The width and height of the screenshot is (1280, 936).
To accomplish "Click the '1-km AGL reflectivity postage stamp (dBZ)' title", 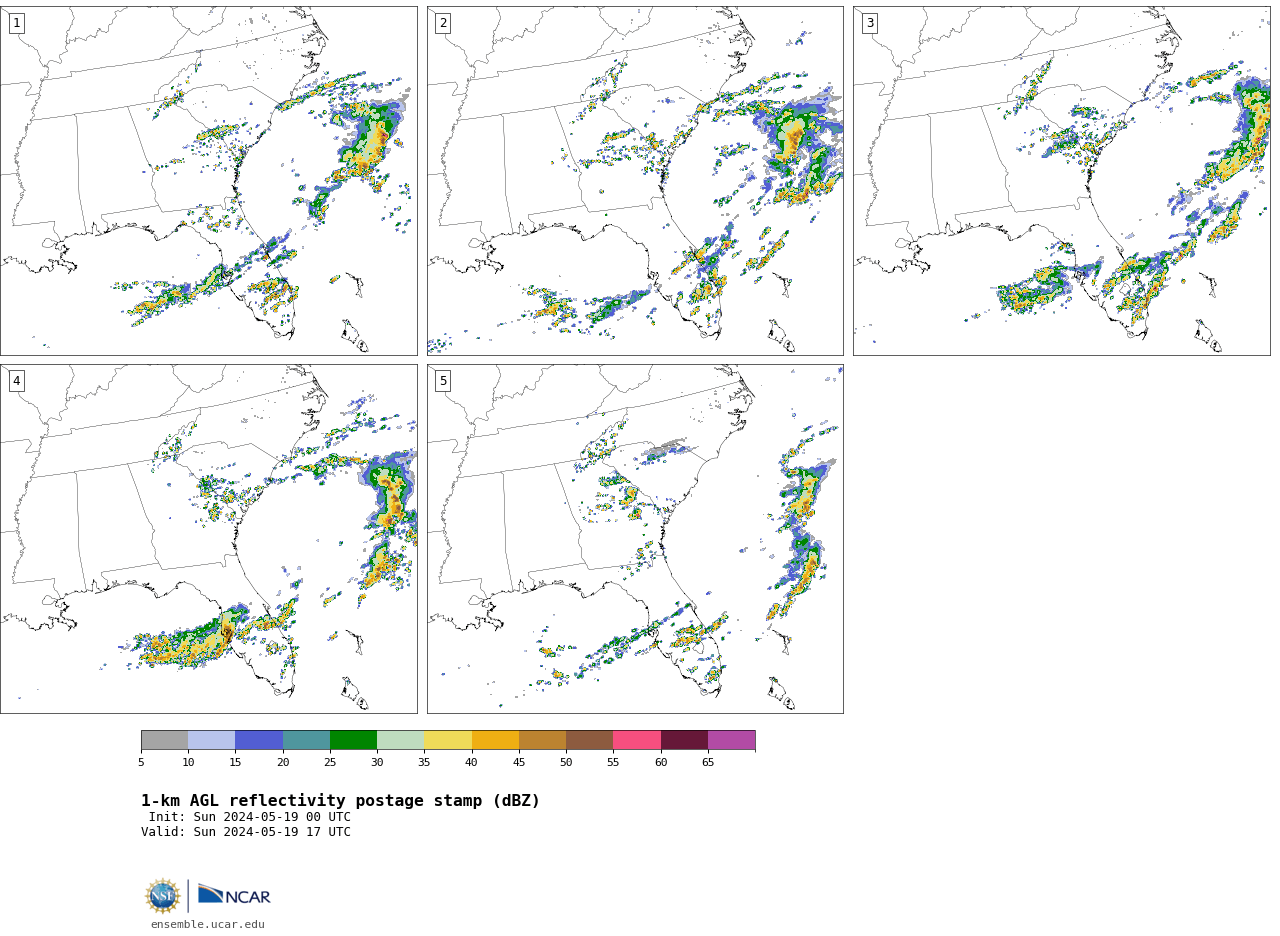I will 340,801.
